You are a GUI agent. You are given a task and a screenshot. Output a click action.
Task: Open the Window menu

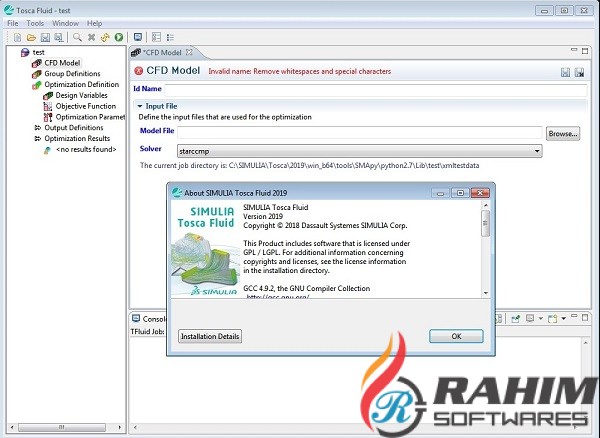(65, 23)
